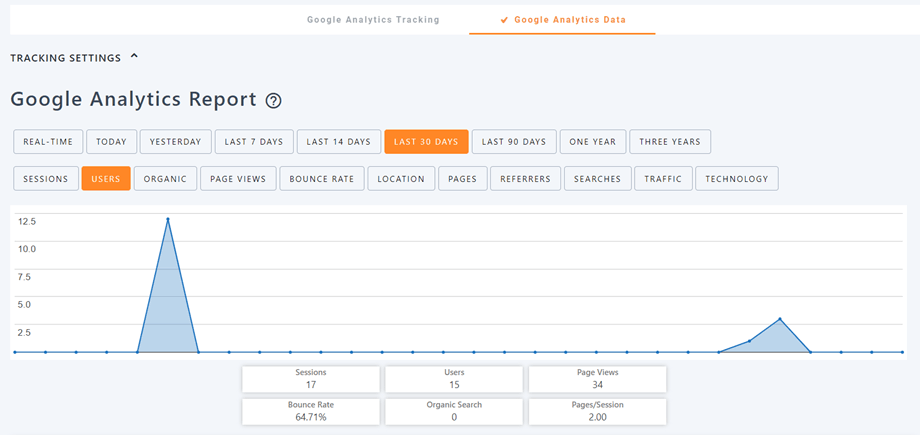Image resolution: width=920 pixels, height=435 pixels.
Task: Choose the Last 7 Days range
Action: 254,142
